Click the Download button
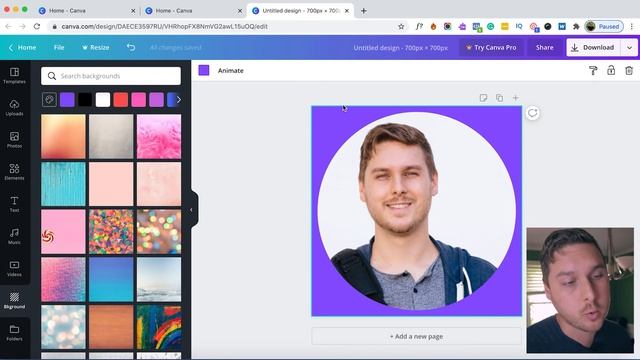The image size is (640, 360). tap(594, 48)
